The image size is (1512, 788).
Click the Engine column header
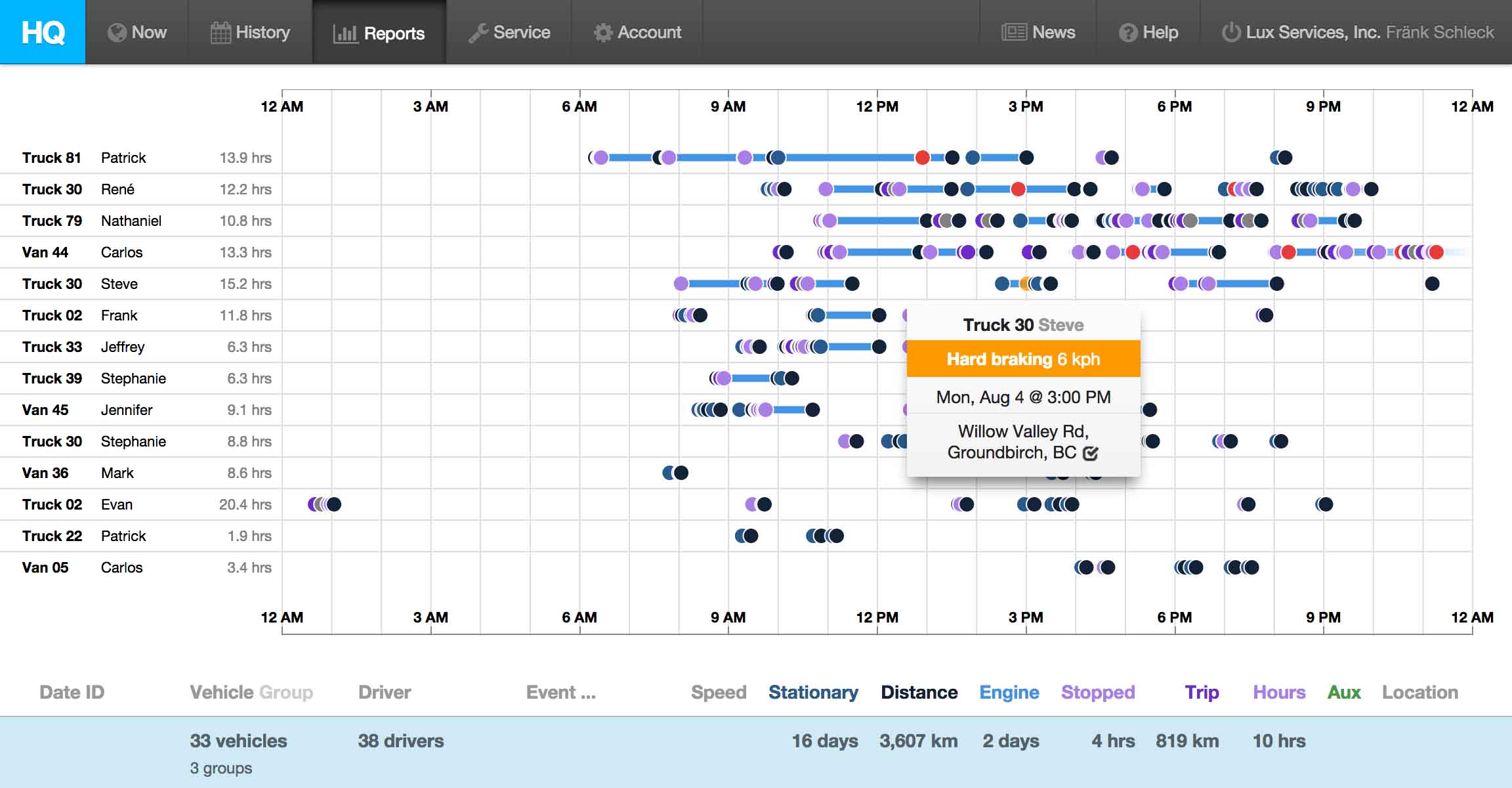tap(1009, 692)
